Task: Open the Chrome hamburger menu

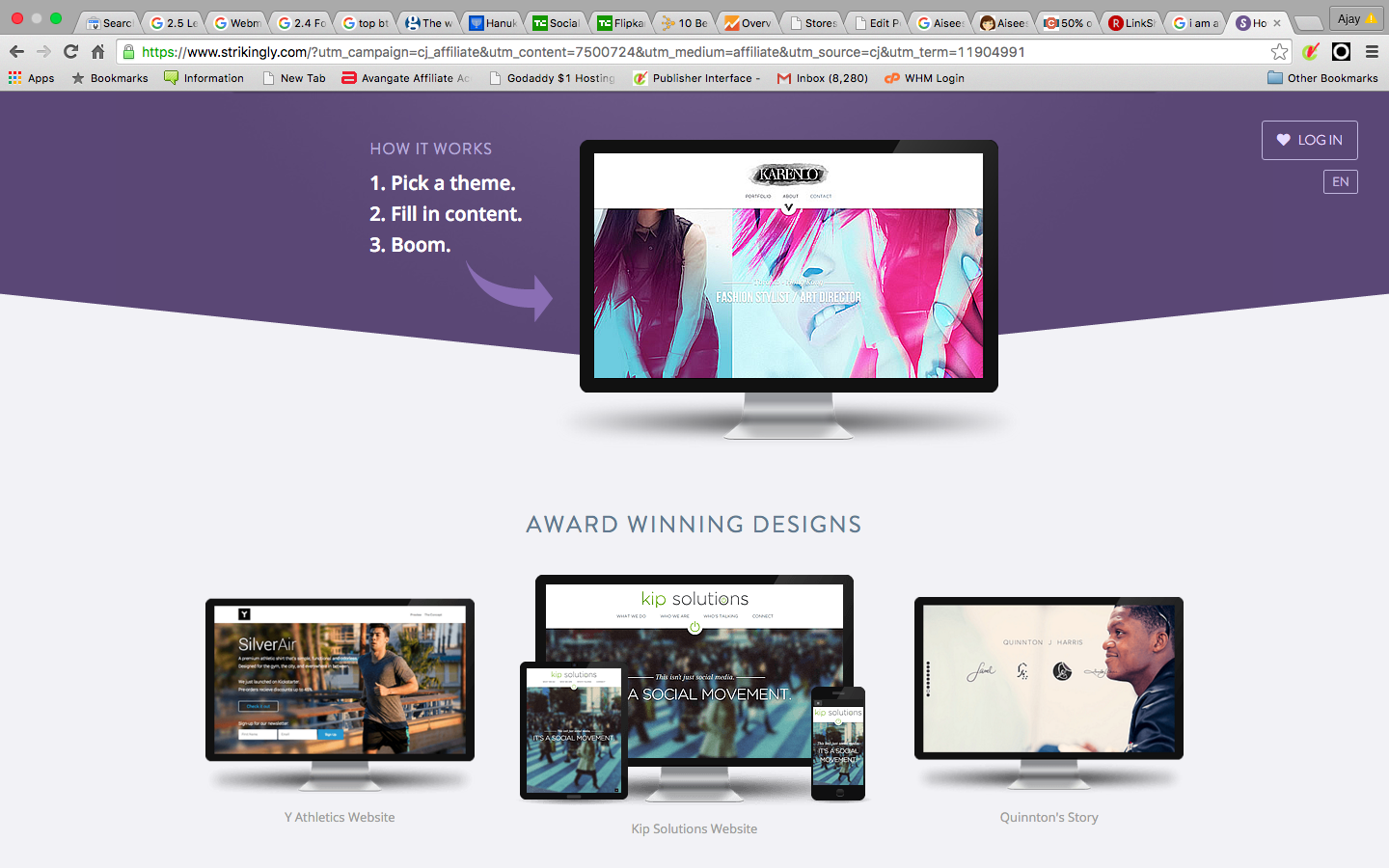Action: 1372,52
